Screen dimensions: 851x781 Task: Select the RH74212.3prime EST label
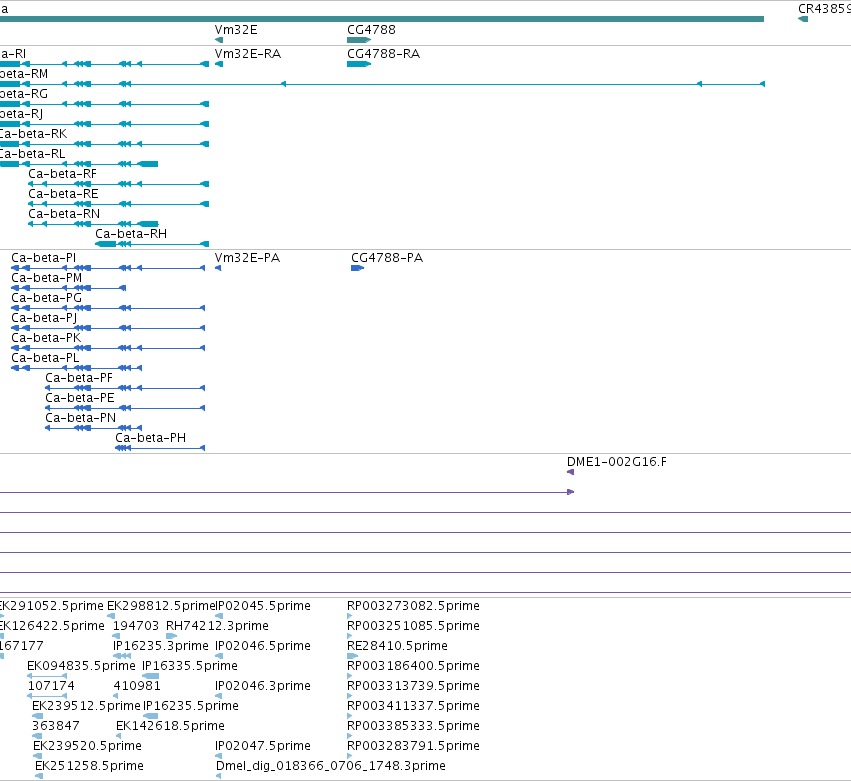pos(217,626)
